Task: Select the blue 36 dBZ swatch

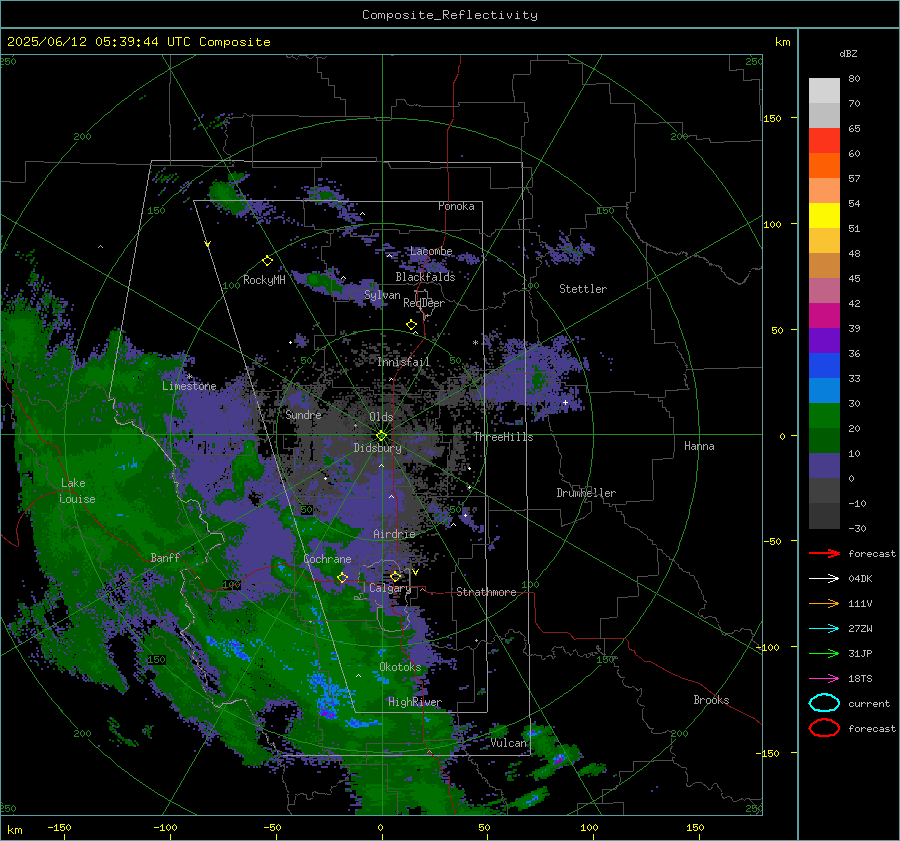Action: 824,366
